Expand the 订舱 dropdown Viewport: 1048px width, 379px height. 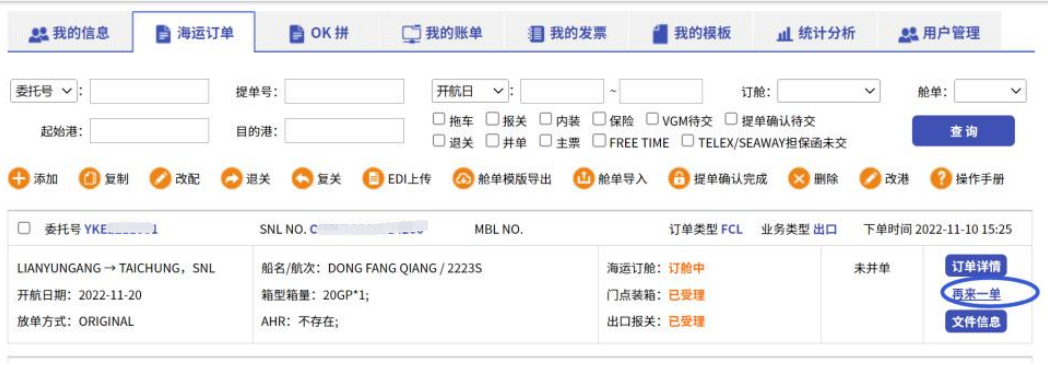[x=828, y=91]
